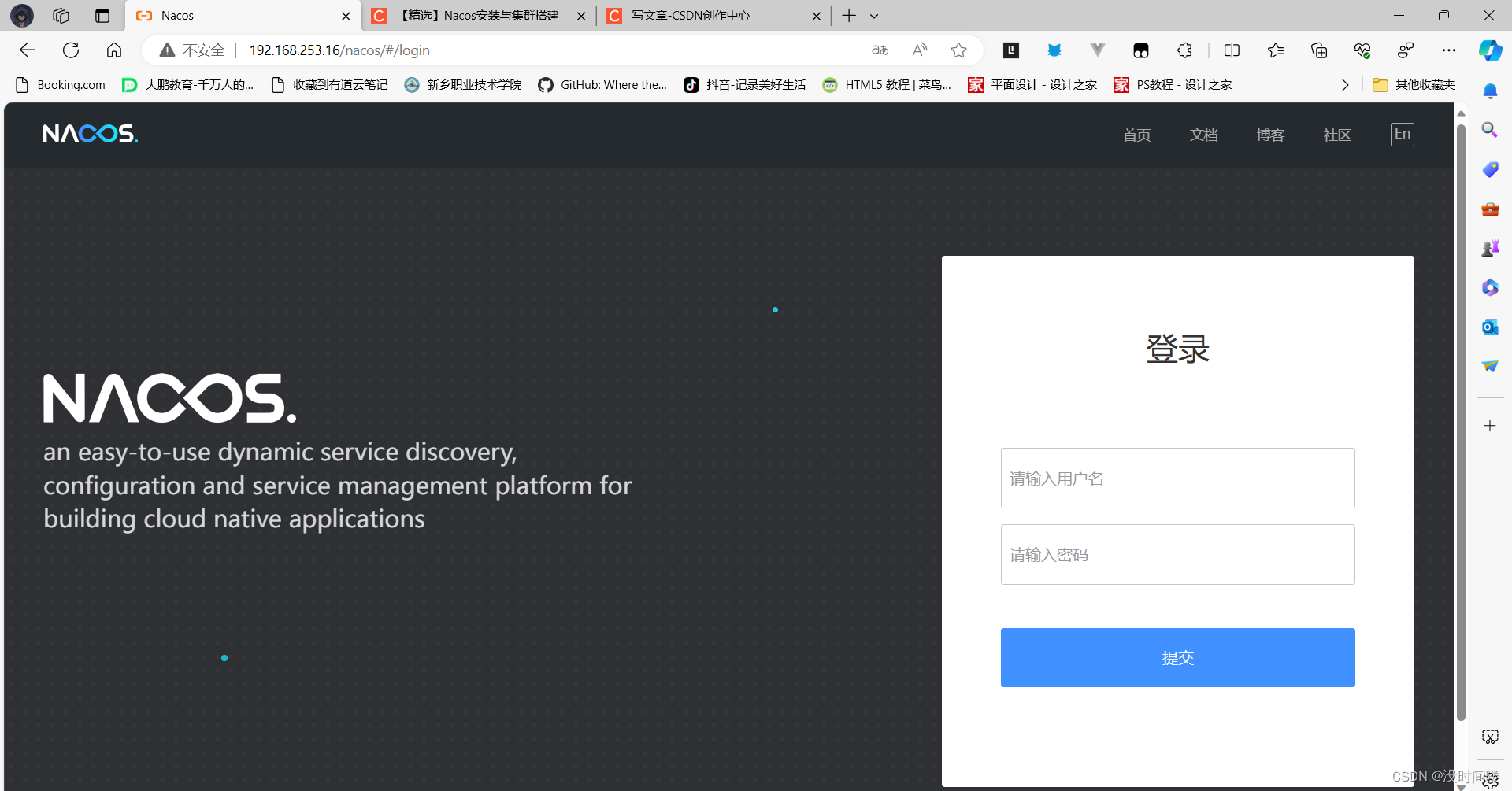The height and width of the screenshot is (791, 1512).
Task: Open the browser profile avatar
Action: [22, 16]
